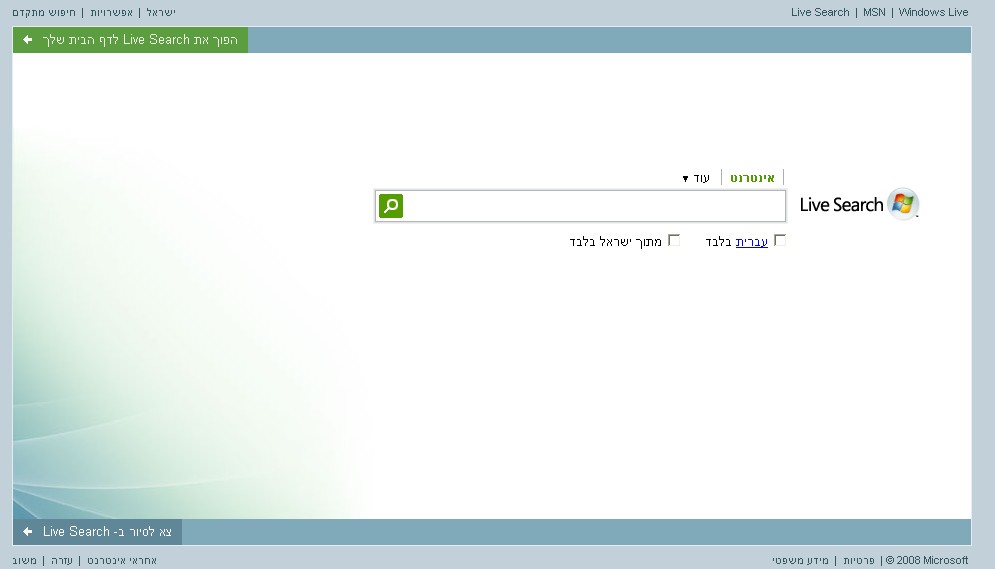Click the עזרה help link

tap(62, 561)
